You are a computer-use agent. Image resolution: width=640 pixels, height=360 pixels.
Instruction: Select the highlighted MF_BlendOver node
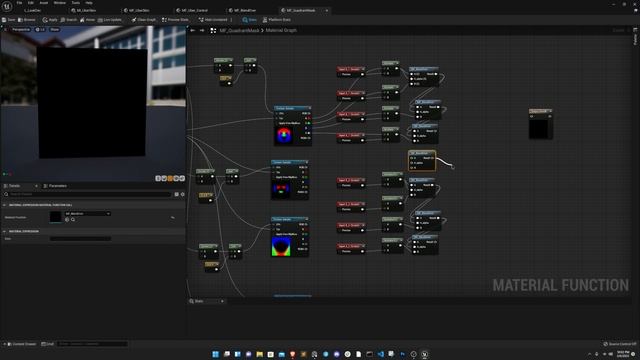(422, 160)
